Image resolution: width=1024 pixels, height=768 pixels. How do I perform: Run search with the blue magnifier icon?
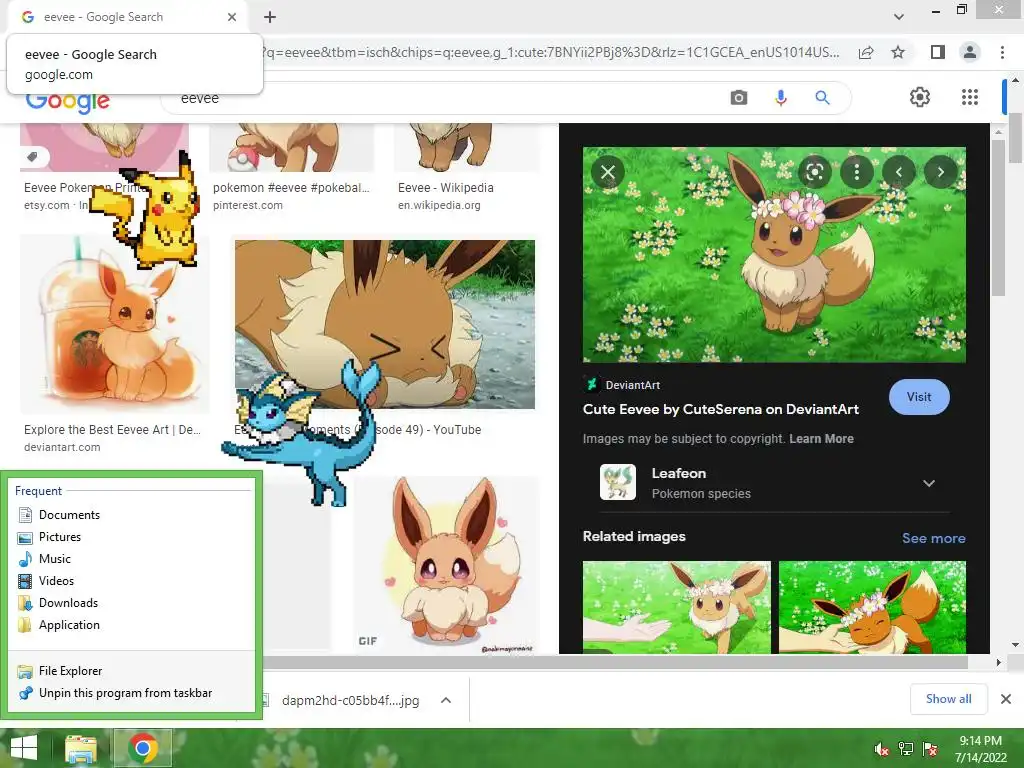click(x=822, y=98)
